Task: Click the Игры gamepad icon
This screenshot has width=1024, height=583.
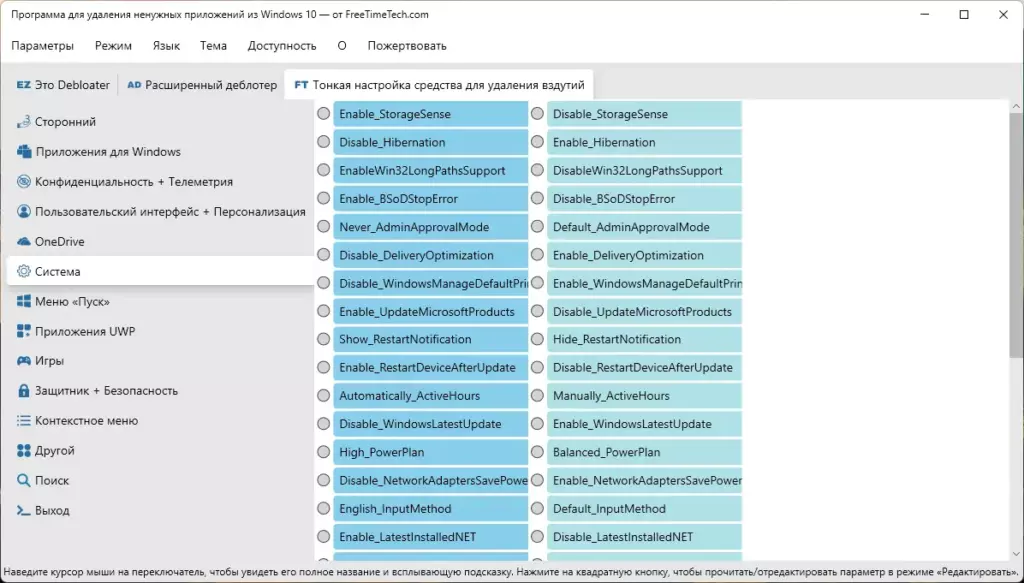Action: pos(24,360)
